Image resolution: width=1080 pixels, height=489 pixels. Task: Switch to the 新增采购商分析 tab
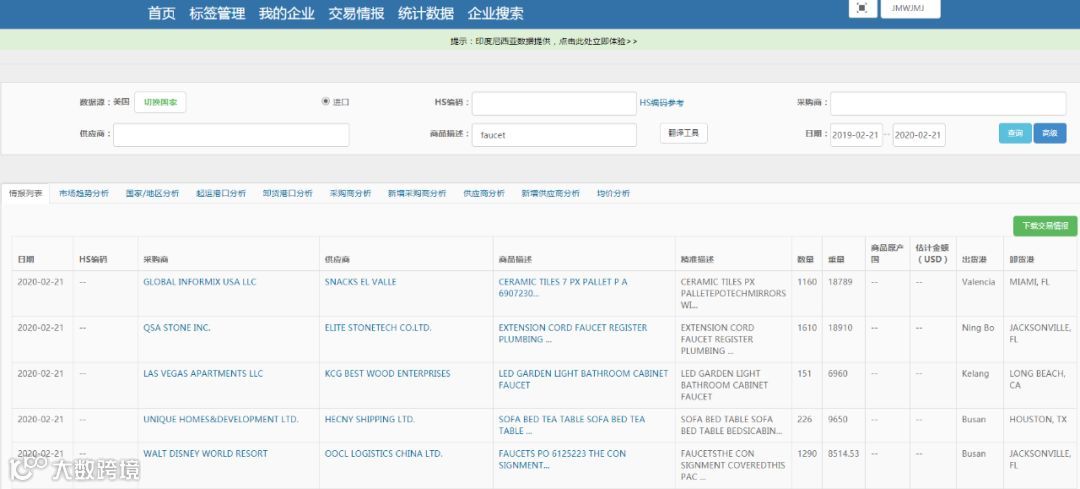pyautogui.click(x=417, y=194)
